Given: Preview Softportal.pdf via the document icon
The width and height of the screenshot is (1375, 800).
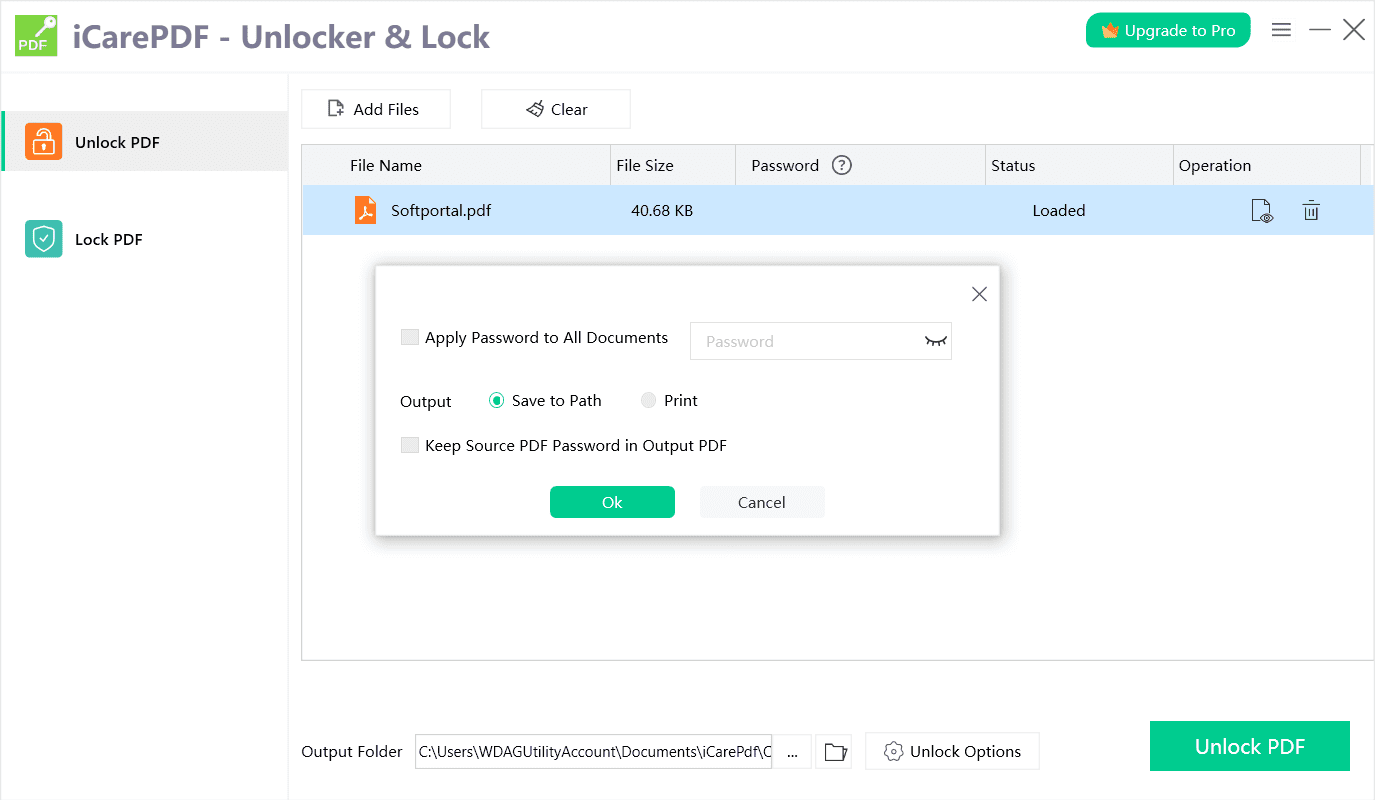Looking at the screenshot, I should [x=1261, y=210].
